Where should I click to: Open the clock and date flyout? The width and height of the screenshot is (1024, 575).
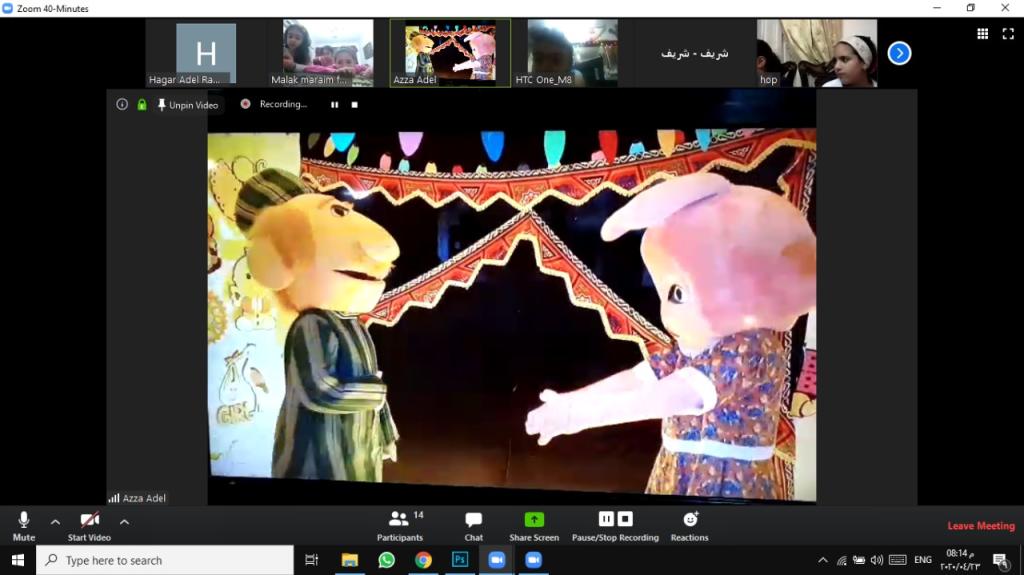click(x=960, y=560)
